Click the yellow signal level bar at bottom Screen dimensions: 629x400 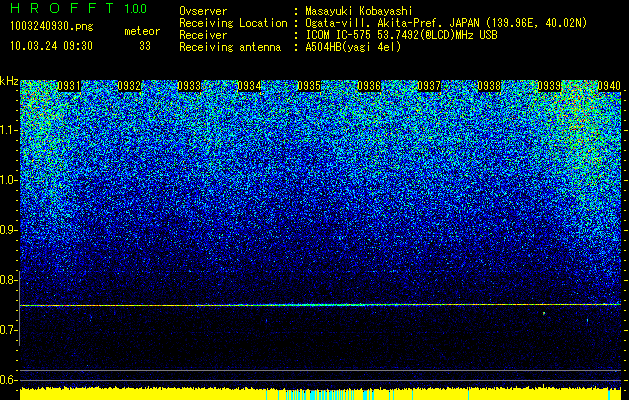point(320,394)
